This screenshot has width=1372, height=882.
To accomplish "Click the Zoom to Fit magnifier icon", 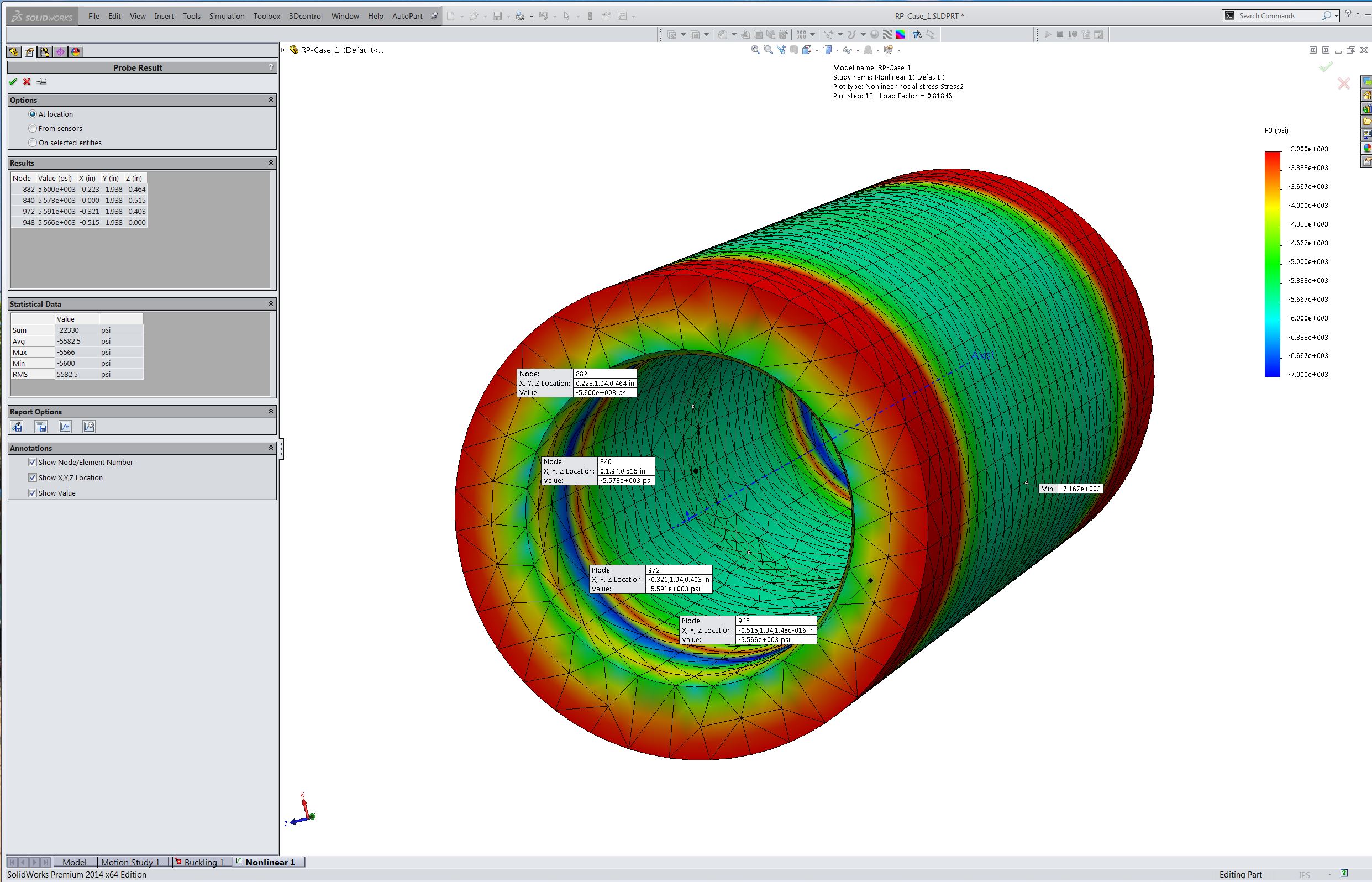I will [756, 50].
